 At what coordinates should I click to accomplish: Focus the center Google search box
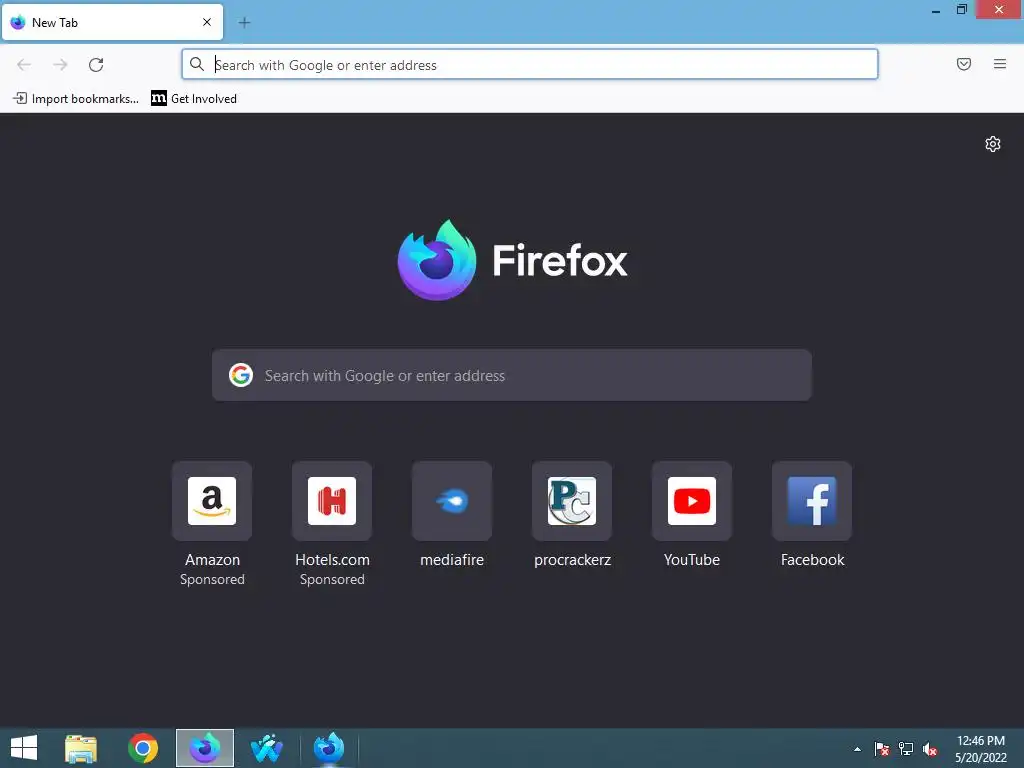pos(512,376)
